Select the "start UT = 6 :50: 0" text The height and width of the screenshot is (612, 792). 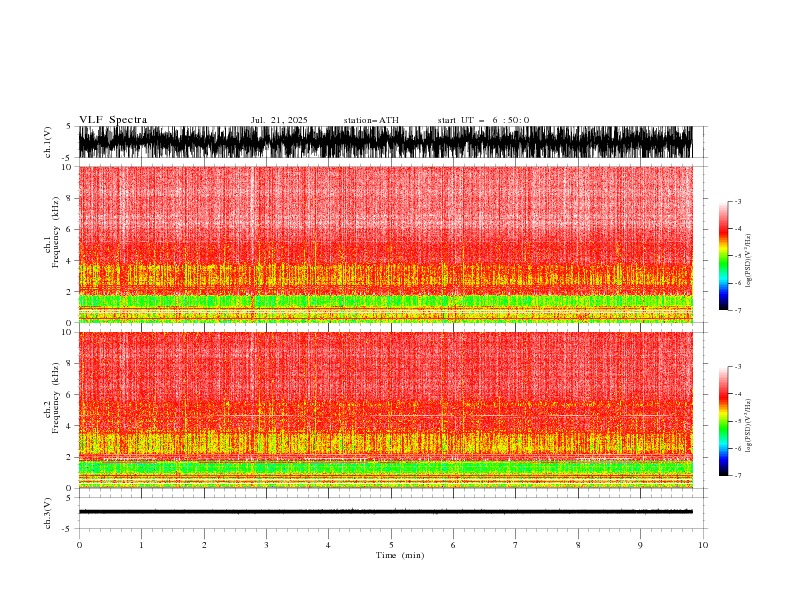[x=483, y=120]
